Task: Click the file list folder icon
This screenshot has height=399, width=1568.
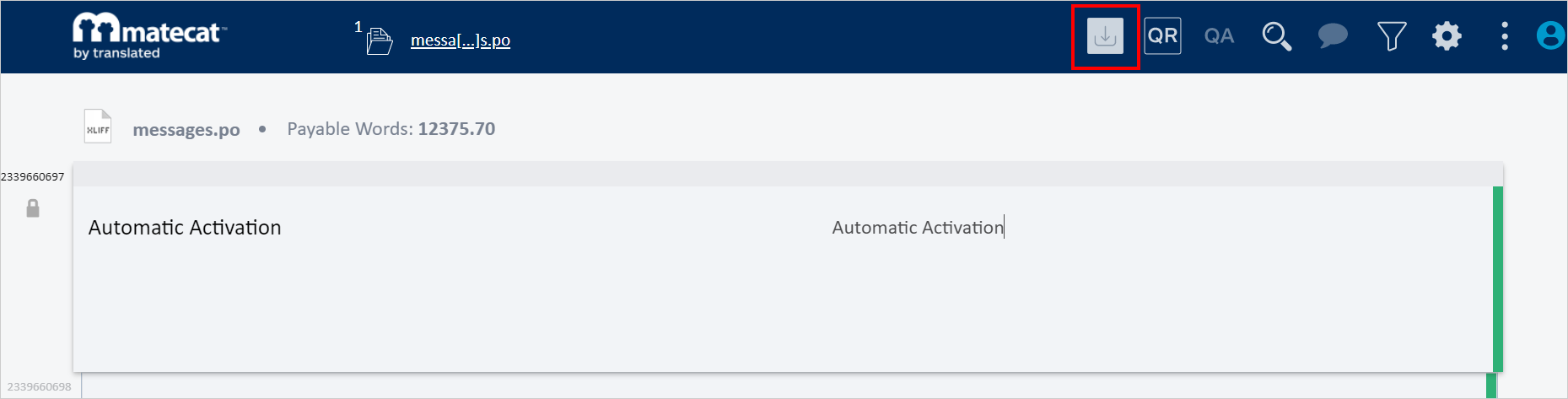Action: click(x=379, y=40)
